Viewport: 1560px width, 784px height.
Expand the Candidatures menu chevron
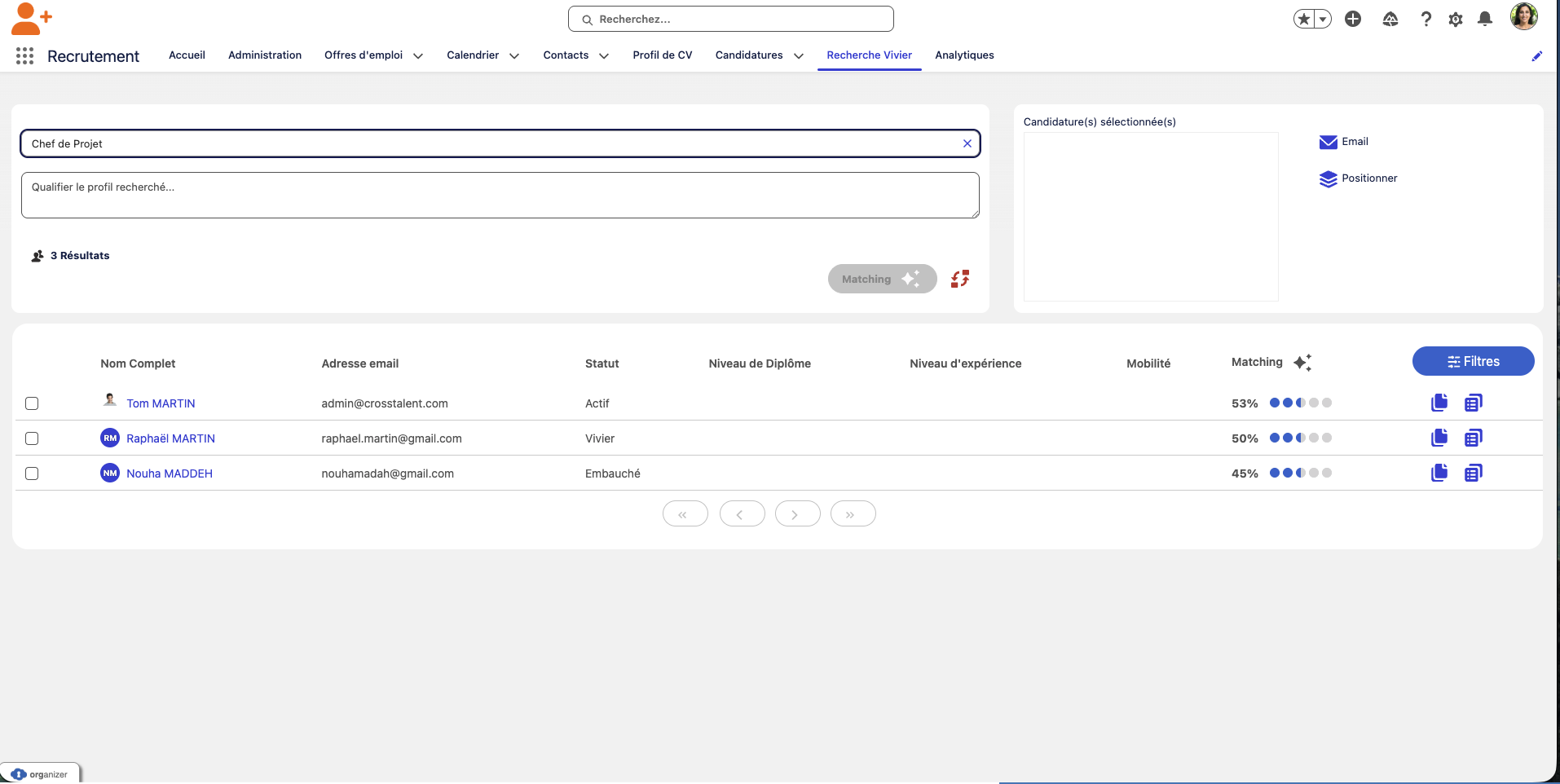pyautogui.click(x=799, y=56)
